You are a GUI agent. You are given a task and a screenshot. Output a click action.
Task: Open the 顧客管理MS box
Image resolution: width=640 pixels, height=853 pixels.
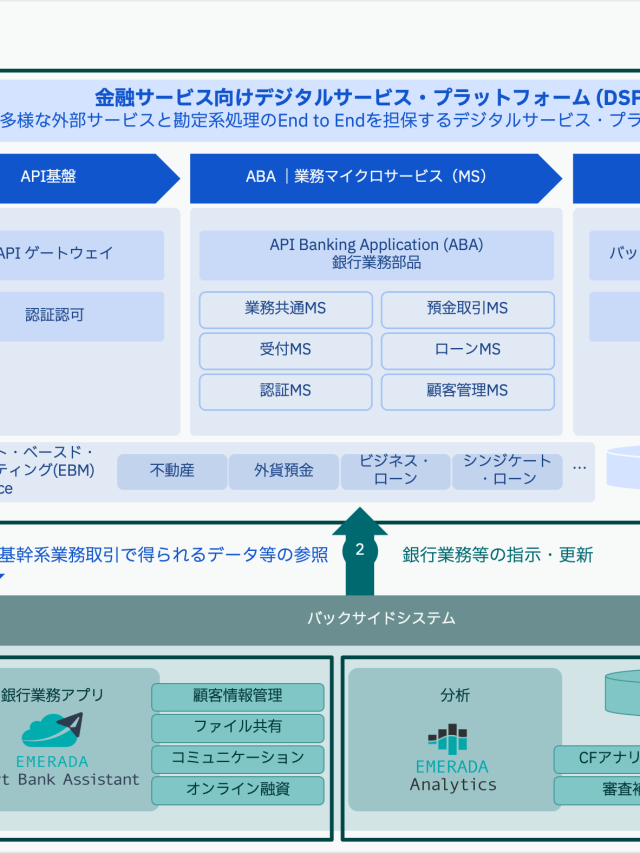(x=467, y=391)
